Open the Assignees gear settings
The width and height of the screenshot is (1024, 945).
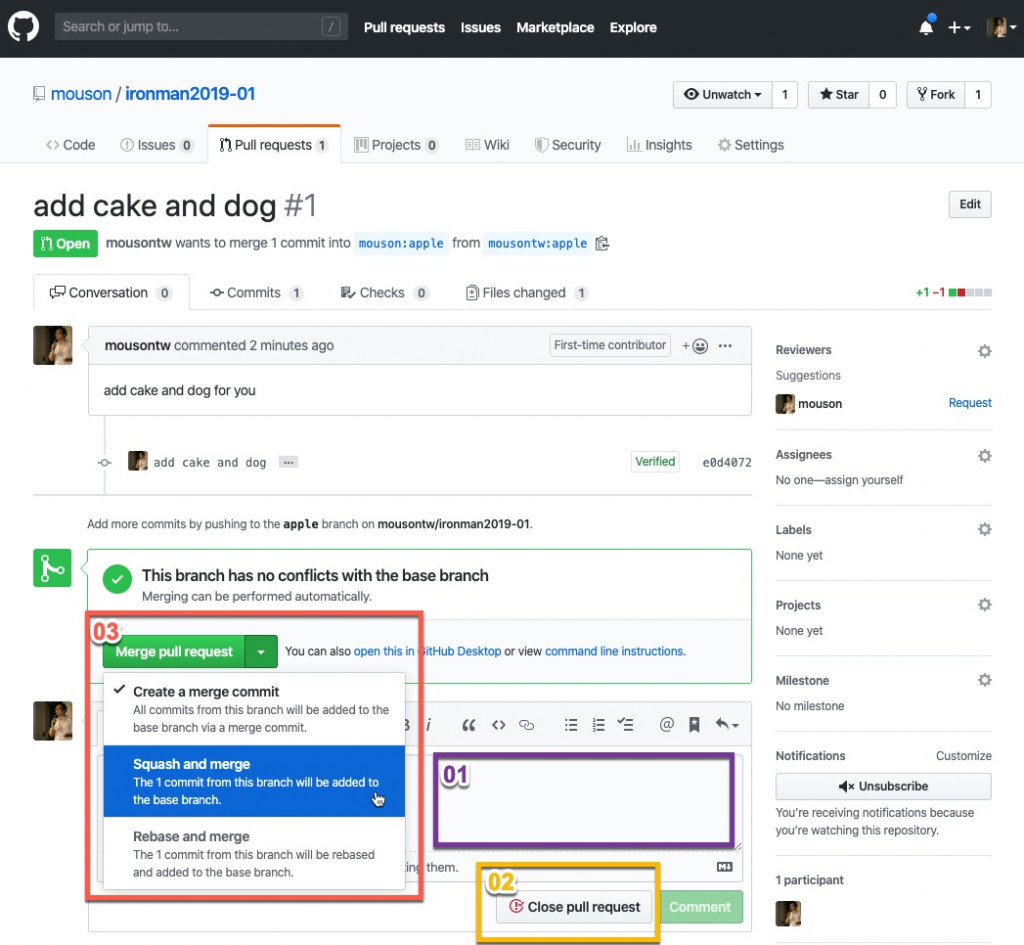pyautogui.click(x=984, y=455)
